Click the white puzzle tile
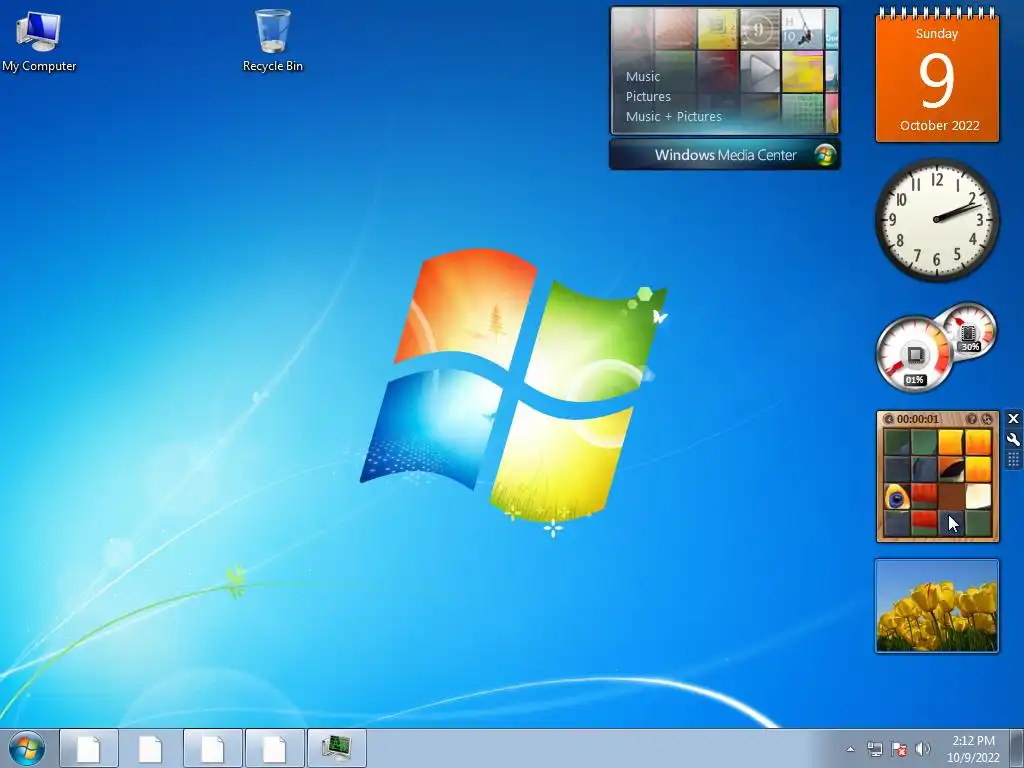 coord(978,496)
